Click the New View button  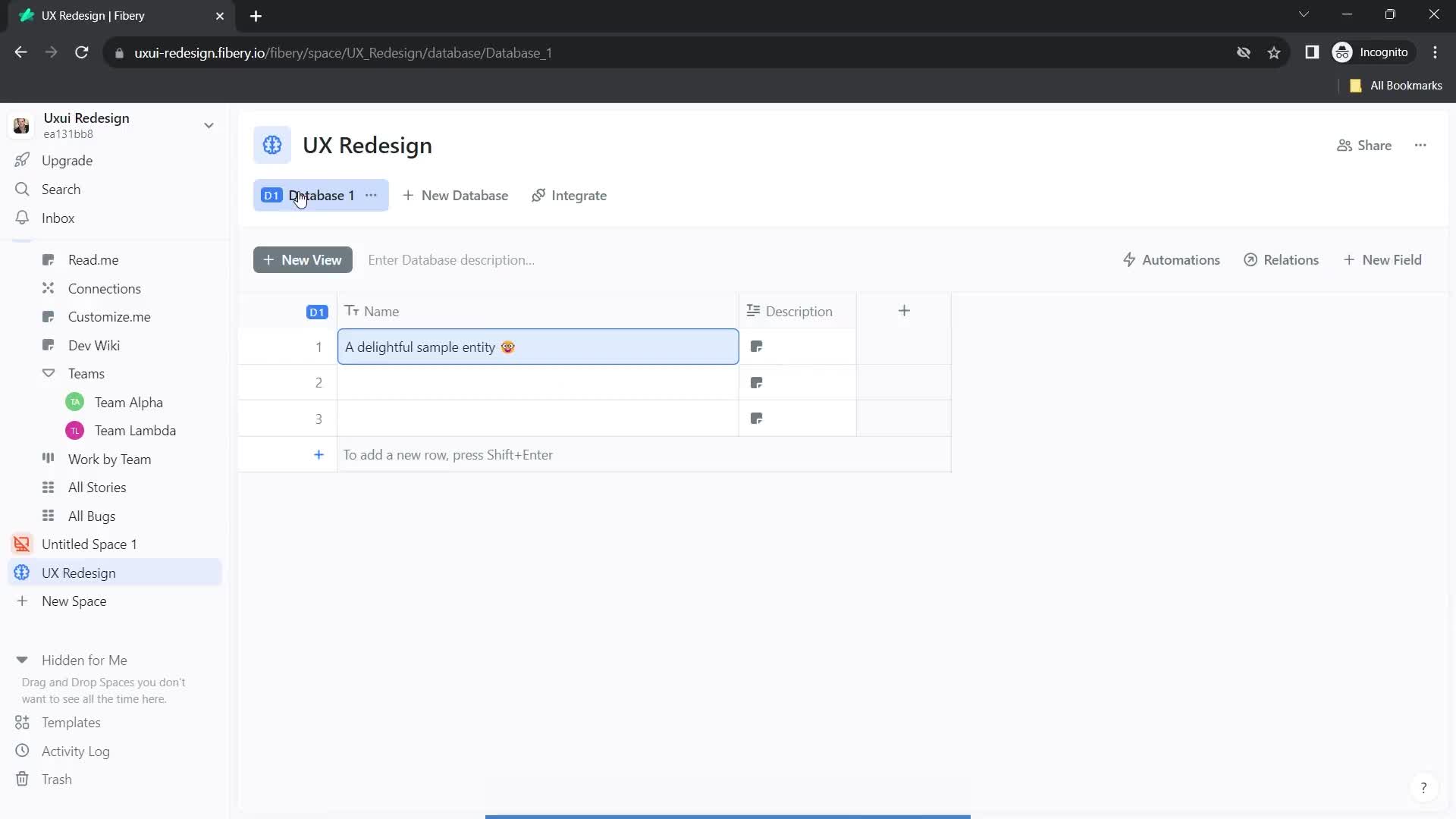(303, 259)
